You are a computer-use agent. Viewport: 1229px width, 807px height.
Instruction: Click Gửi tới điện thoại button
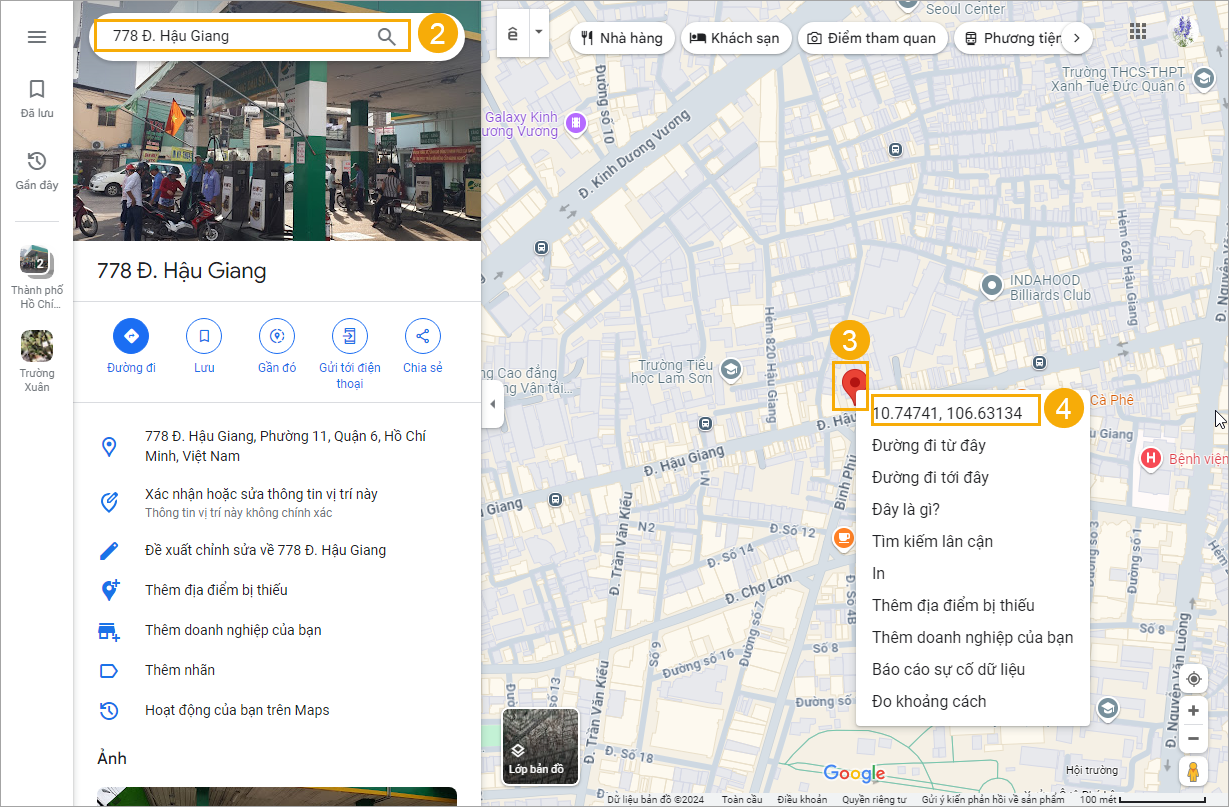(x=350, y=354)
